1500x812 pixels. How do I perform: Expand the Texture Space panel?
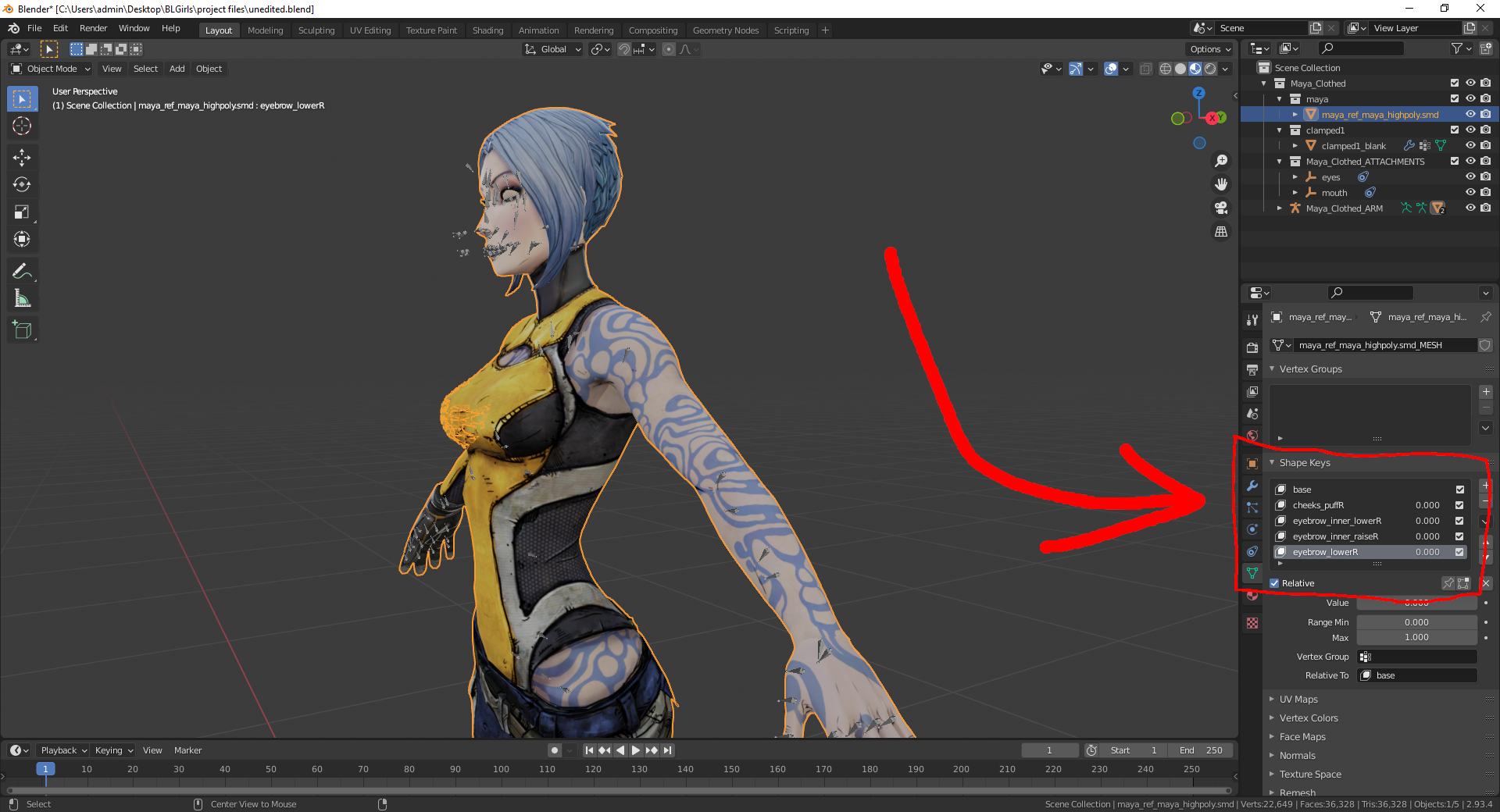coord(1310,775)
